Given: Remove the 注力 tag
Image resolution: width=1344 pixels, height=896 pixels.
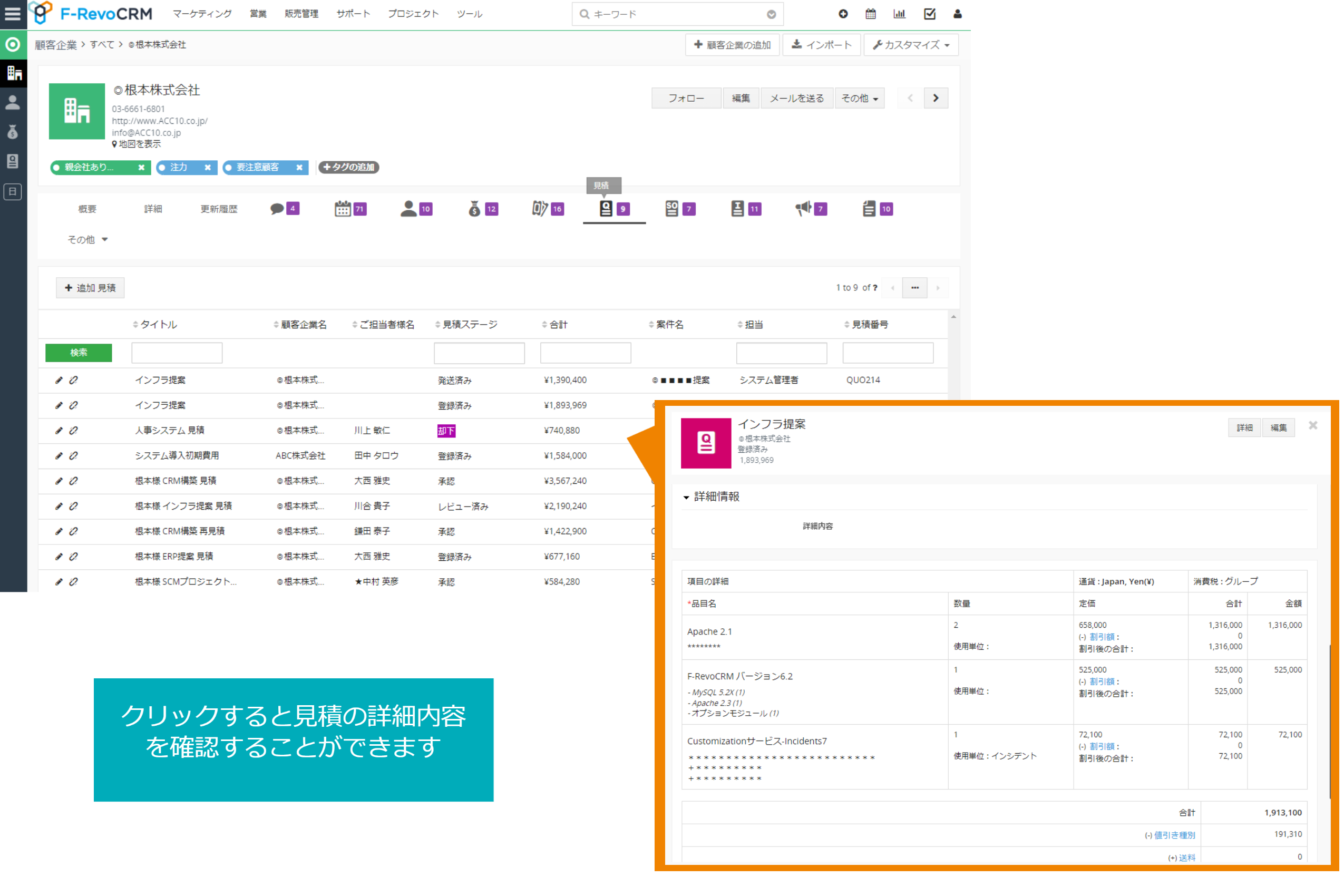Looking at the screenshot, I should pos(208,168).
